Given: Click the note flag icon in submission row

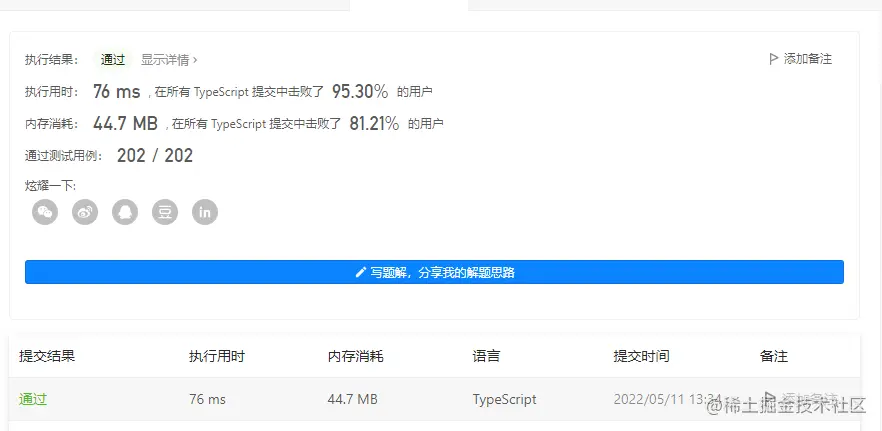Looking at the screenshot, I should click(770, 398).
